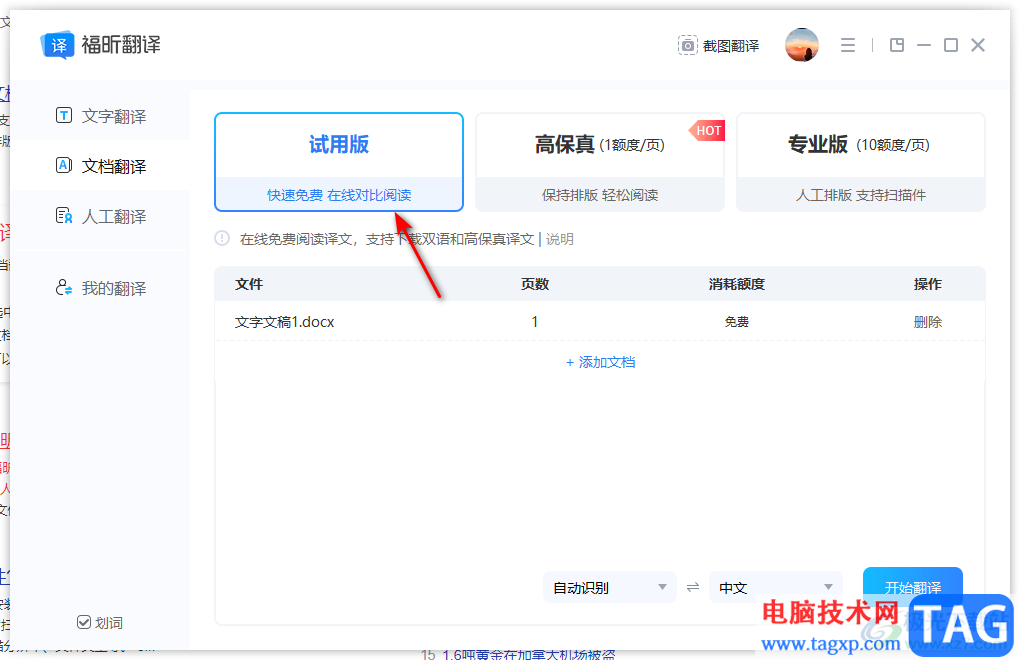1020x660 pixels.
Task: Open 人工翻译 in the sidebar
Action: [x=101, y=216]
